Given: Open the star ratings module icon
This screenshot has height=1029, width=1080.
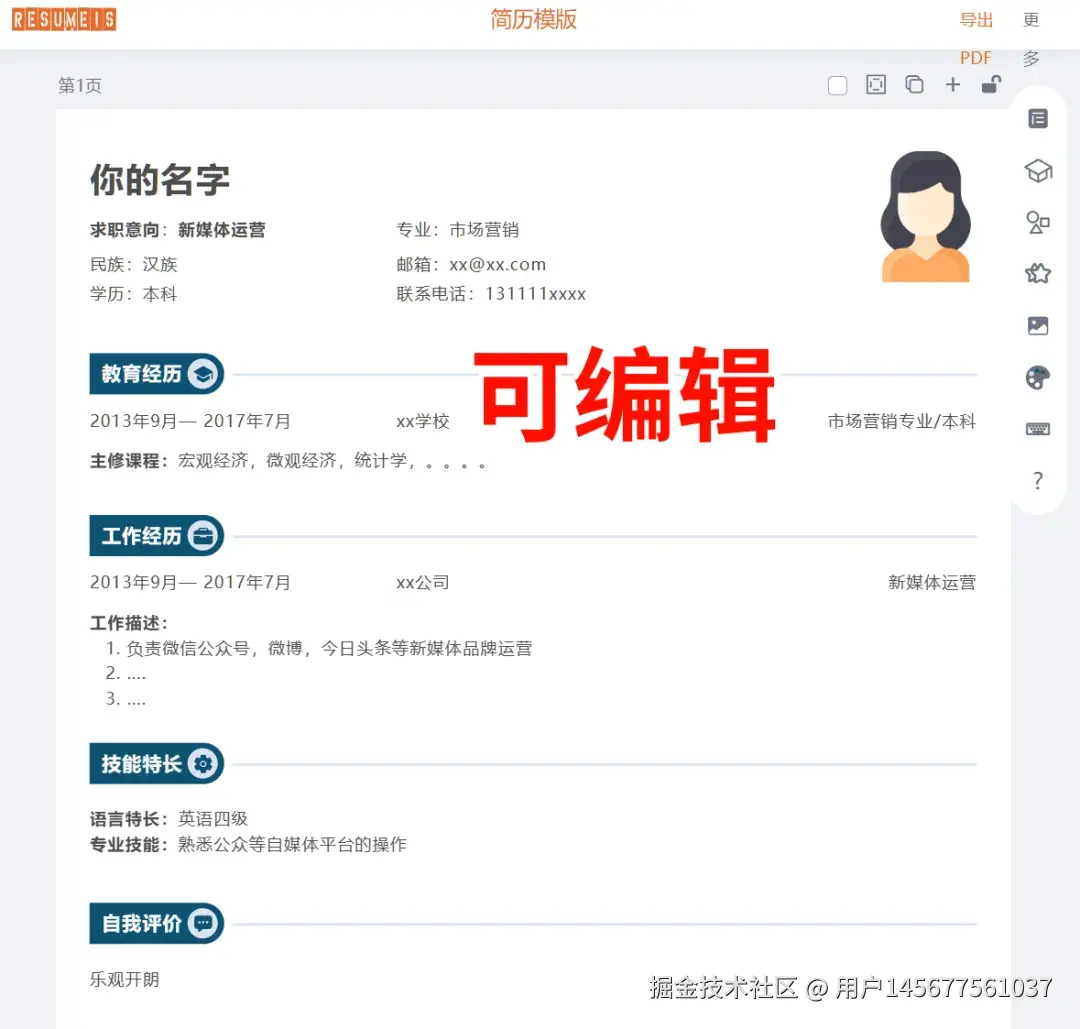Looking at the screenshot, I should pyautogui.click(x=1037, y=273).
